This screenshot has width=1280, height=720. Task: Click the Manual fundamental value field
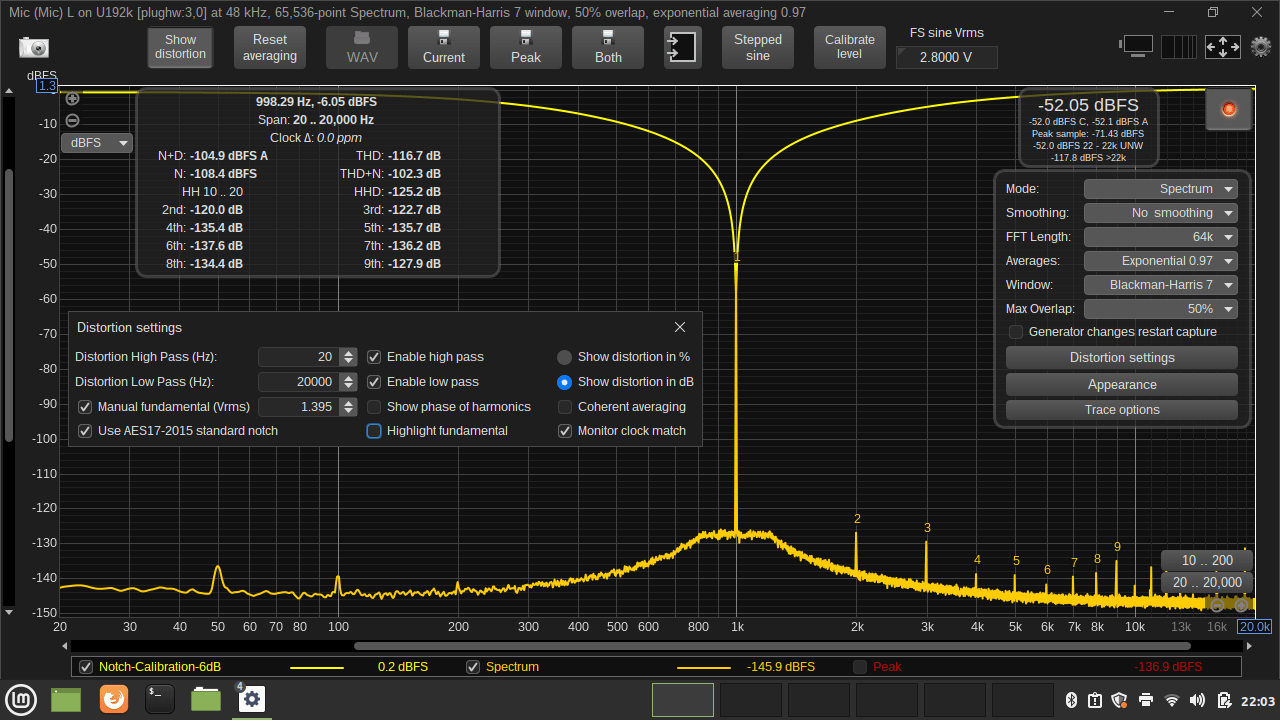pyautogui.click(x=299, y=407)
